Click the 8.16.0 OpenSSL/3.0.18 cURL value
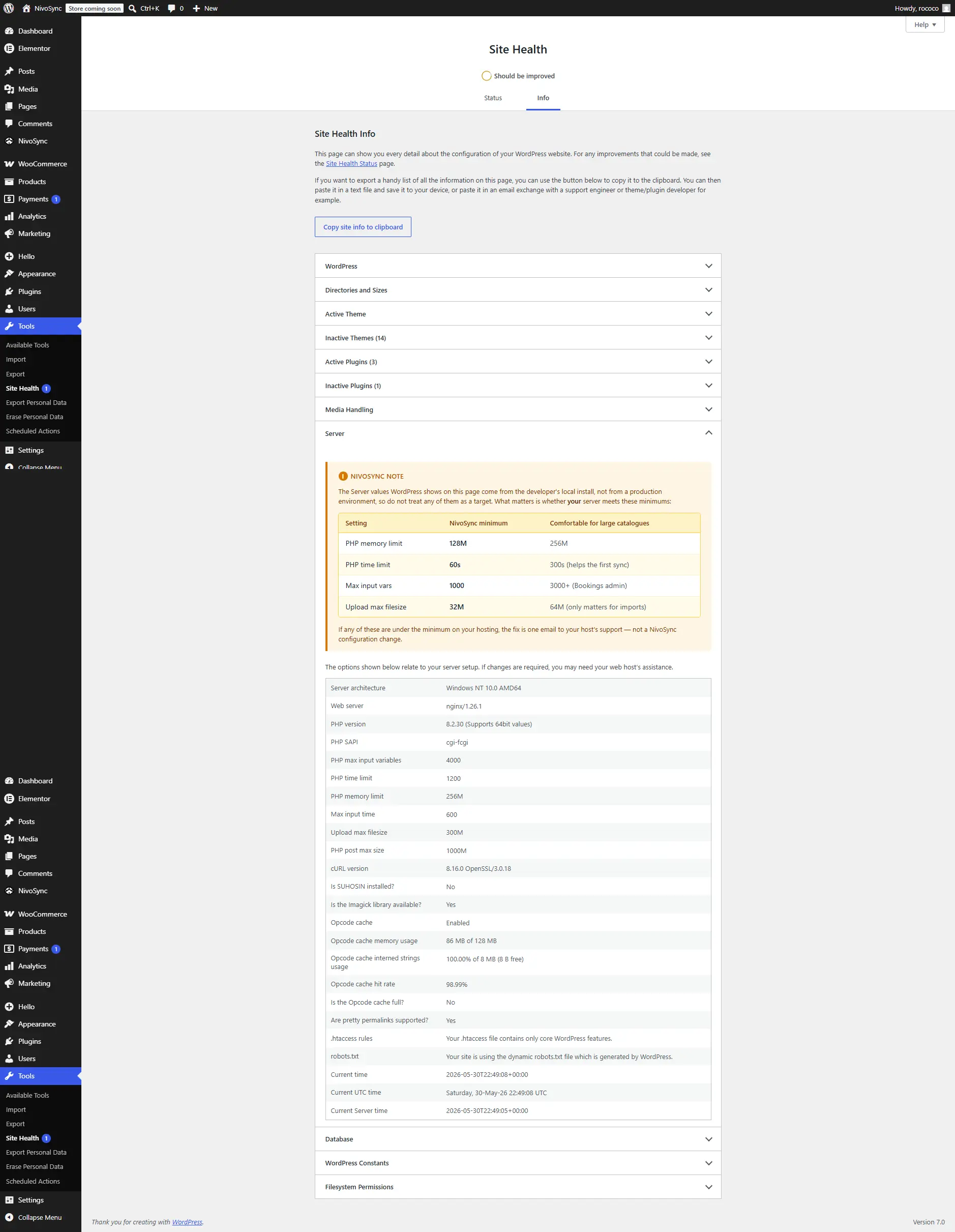This screenshot has width=955, height=1232. [479, 869]
